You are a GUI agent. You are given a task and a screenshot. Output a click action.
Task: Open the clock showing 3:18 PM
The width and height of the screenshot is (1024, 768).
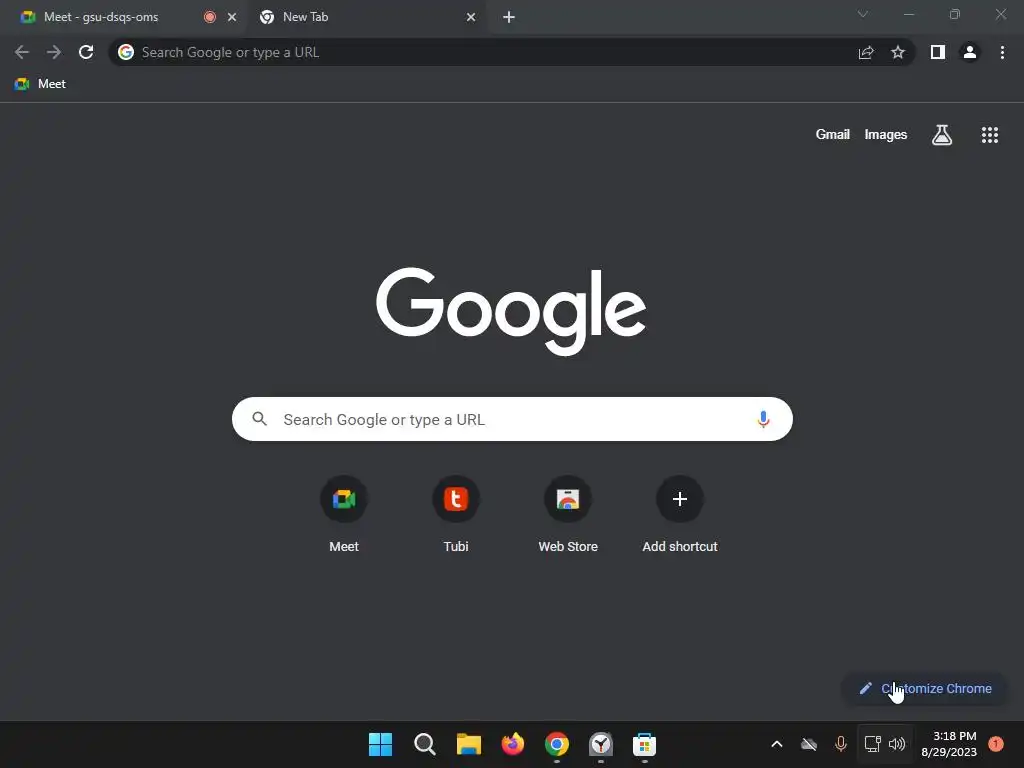pyautogui.click(x=949, y=744)
